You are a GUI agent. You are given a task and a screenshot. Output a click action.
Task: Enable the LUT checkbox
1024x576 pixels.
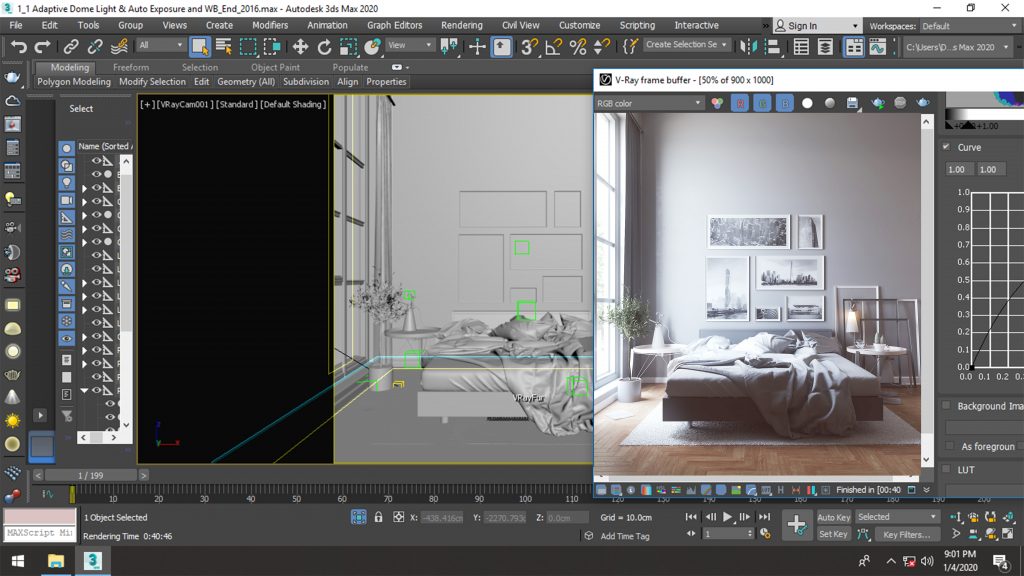pyautogui.click(x=946, y=469)
